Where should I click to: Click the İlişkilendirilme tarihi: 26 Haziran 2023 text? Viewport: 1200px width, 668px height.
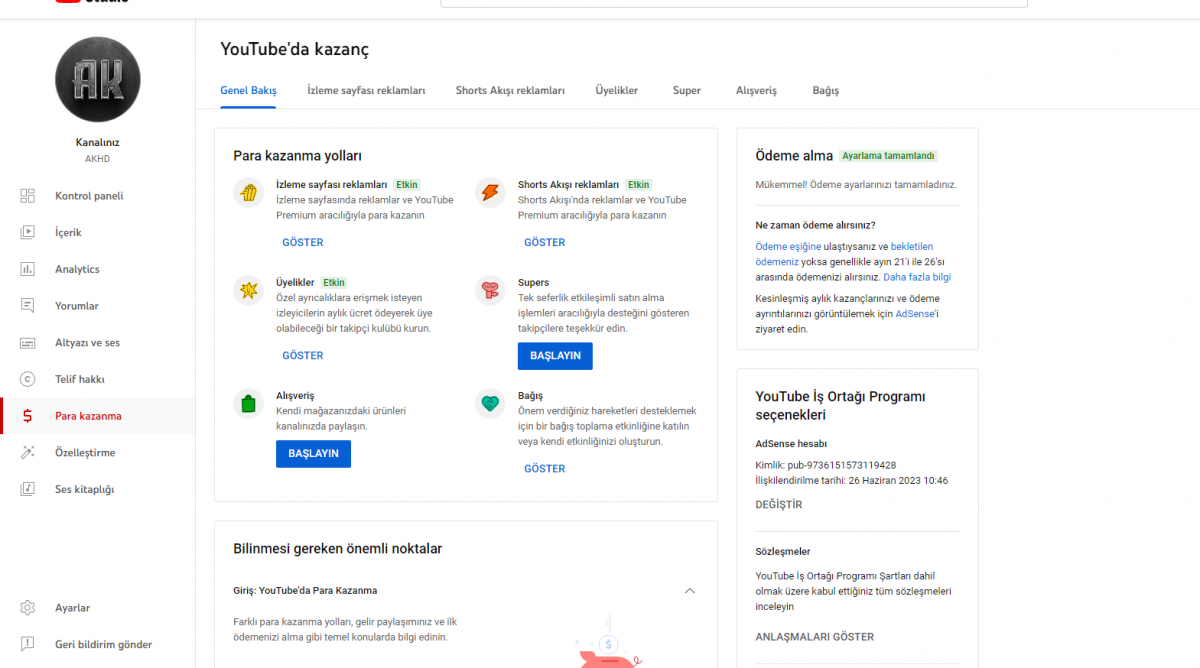pos(852,481)
